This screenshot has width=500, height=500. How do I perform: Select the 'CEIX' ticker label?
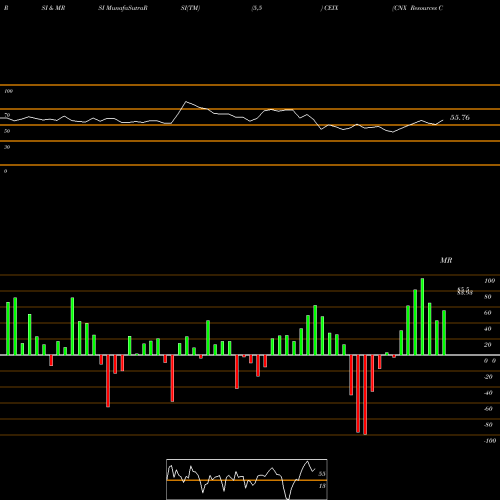click(x=331, y=8)
